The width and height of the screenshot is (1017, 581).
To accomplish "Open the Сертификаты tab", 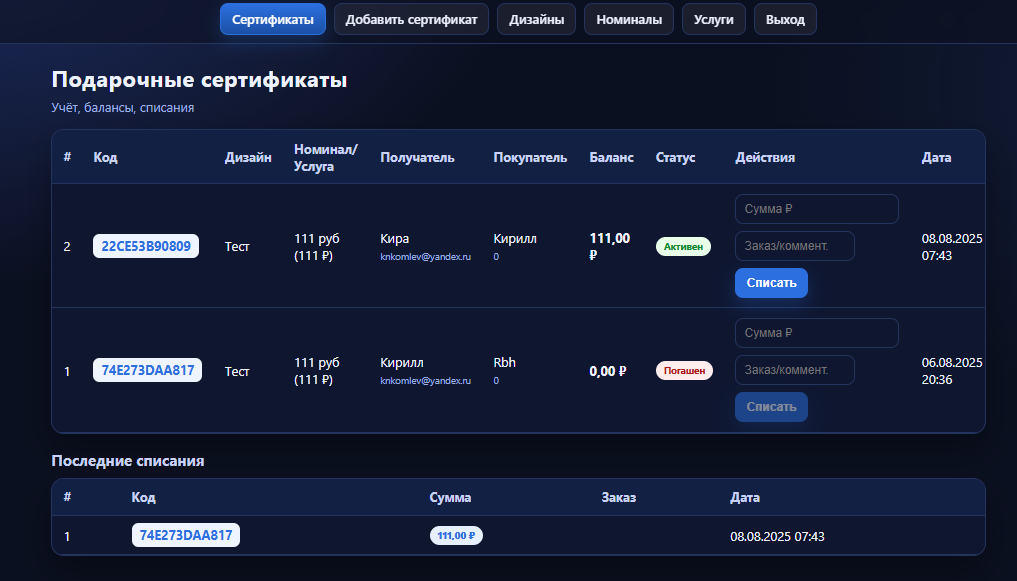I will [272, 18].
